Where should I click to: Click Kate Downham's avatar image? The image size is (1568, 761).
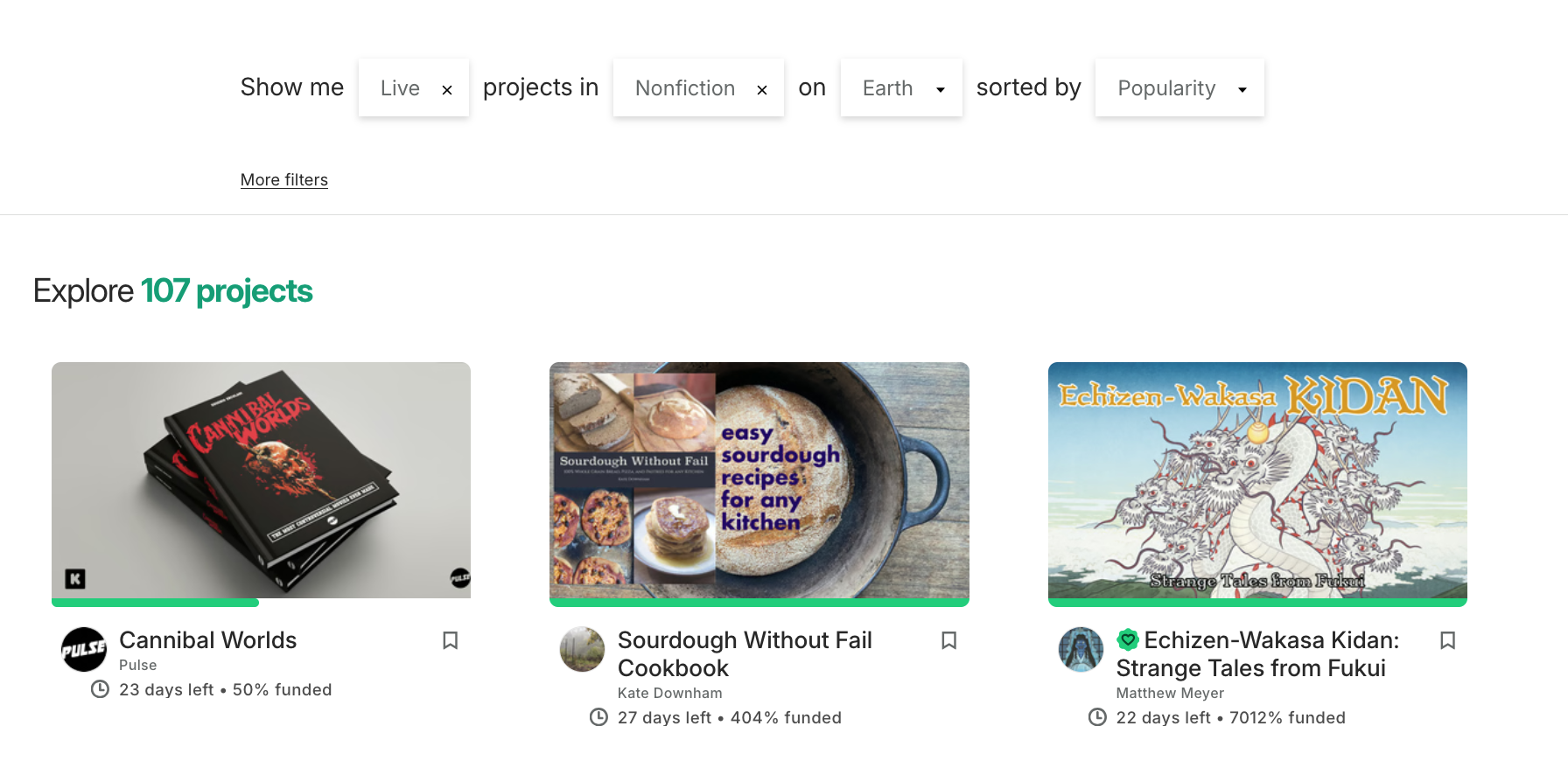(582, 649)
